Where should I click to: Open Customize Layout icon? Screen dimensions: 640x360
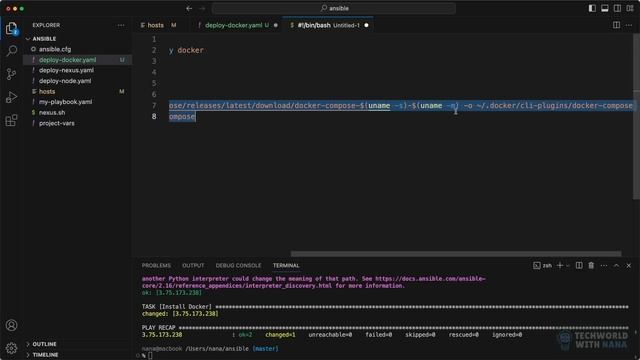click(630, 8)
